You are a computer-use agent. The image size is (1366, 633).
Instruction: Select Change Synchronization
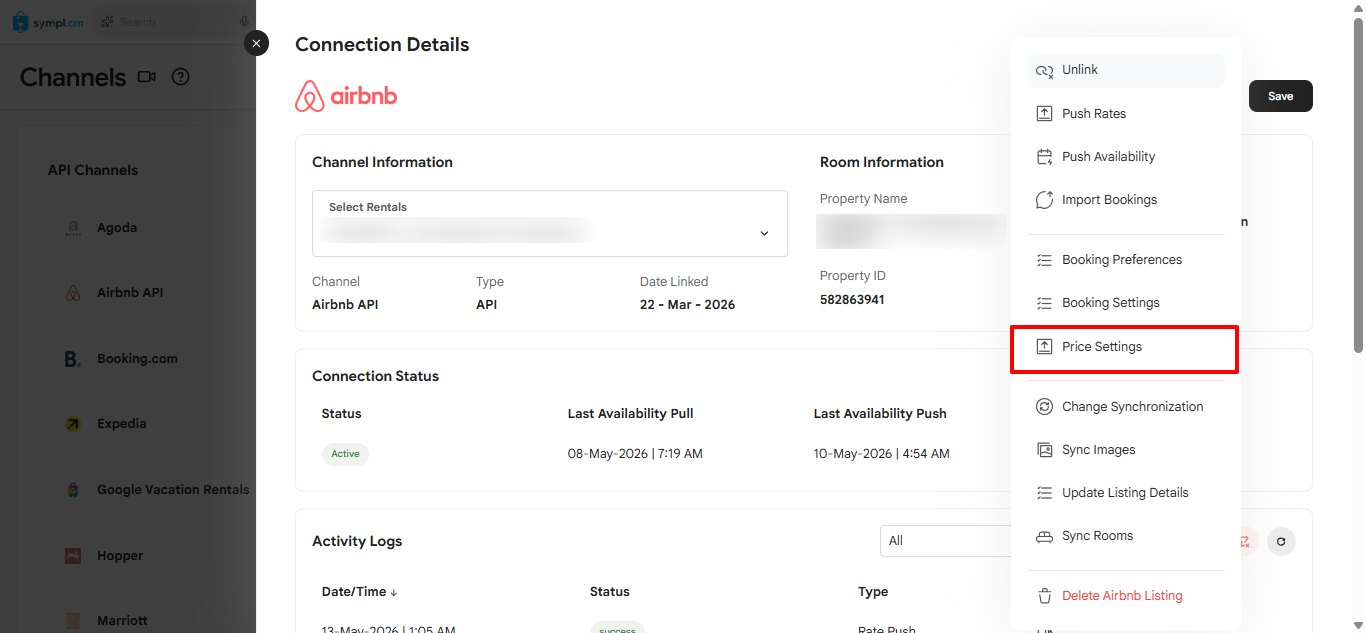[x=1125, y=406]
